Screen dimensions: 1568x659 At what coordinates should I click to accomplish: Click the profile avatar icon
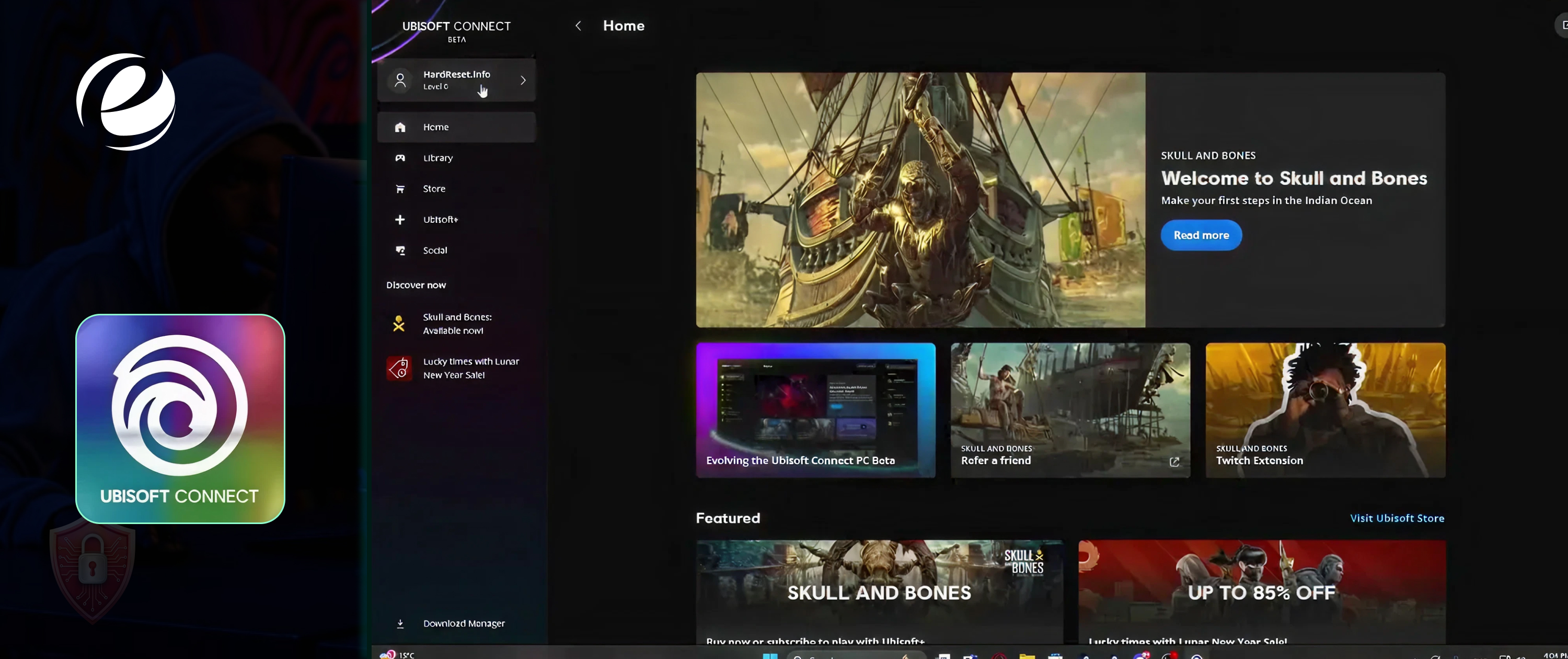point(400,81)
